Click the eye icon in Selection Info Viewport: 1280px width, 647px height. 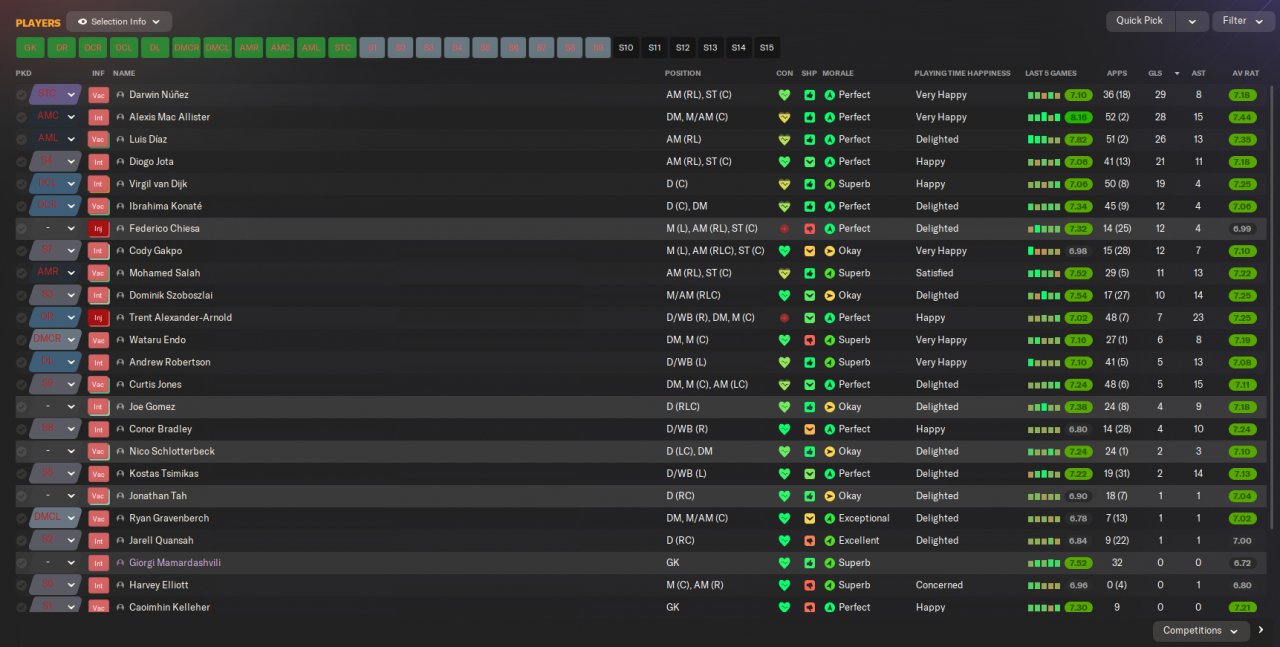click(82, 21)
